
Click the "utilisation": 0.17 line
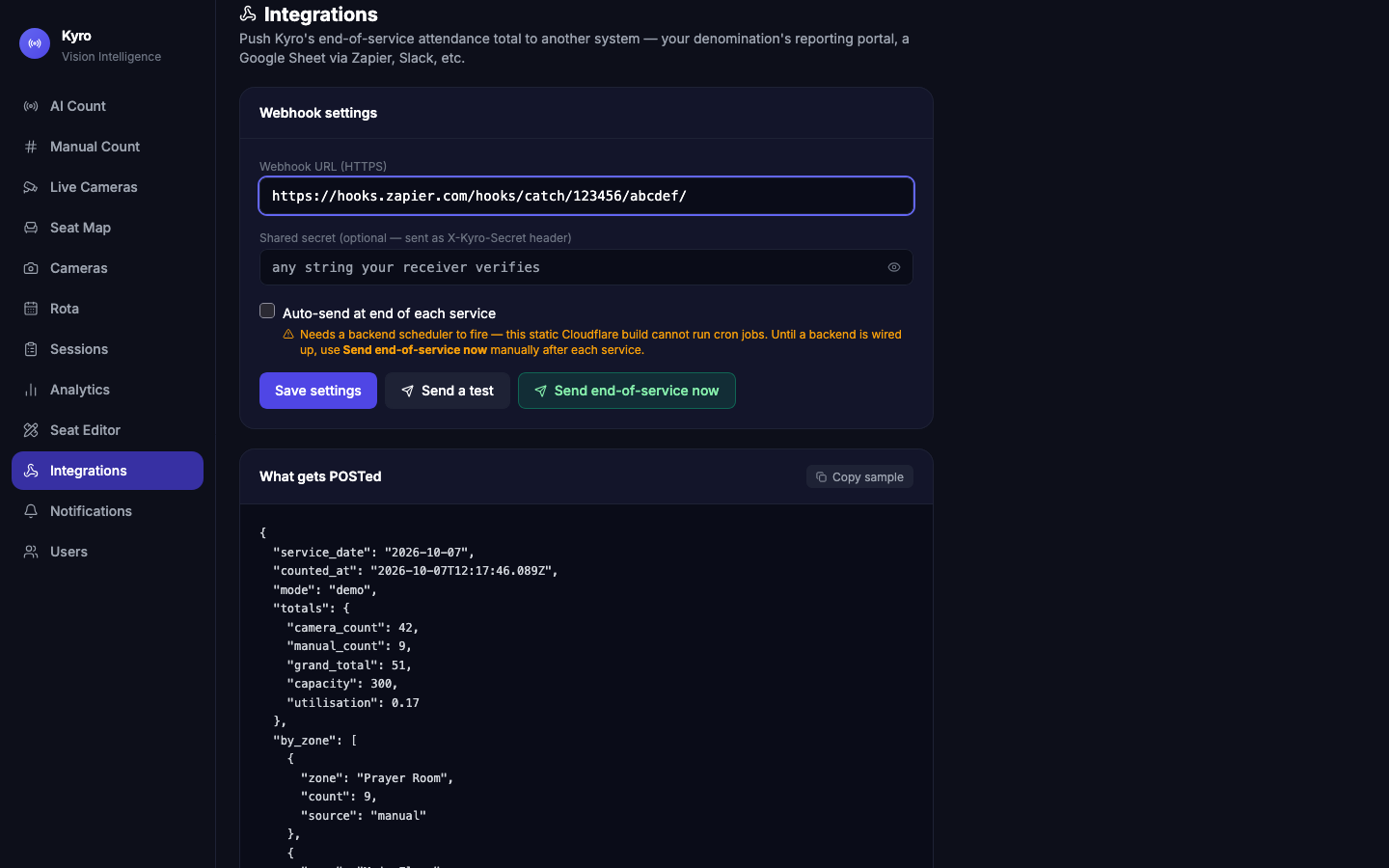click(353, 703)
